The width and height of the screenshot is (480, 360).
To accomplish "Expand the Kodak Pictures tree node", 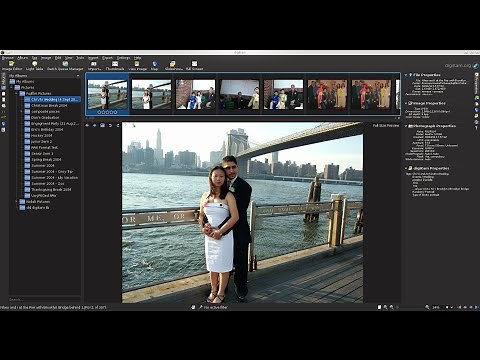I will click(x=16, y=202).
